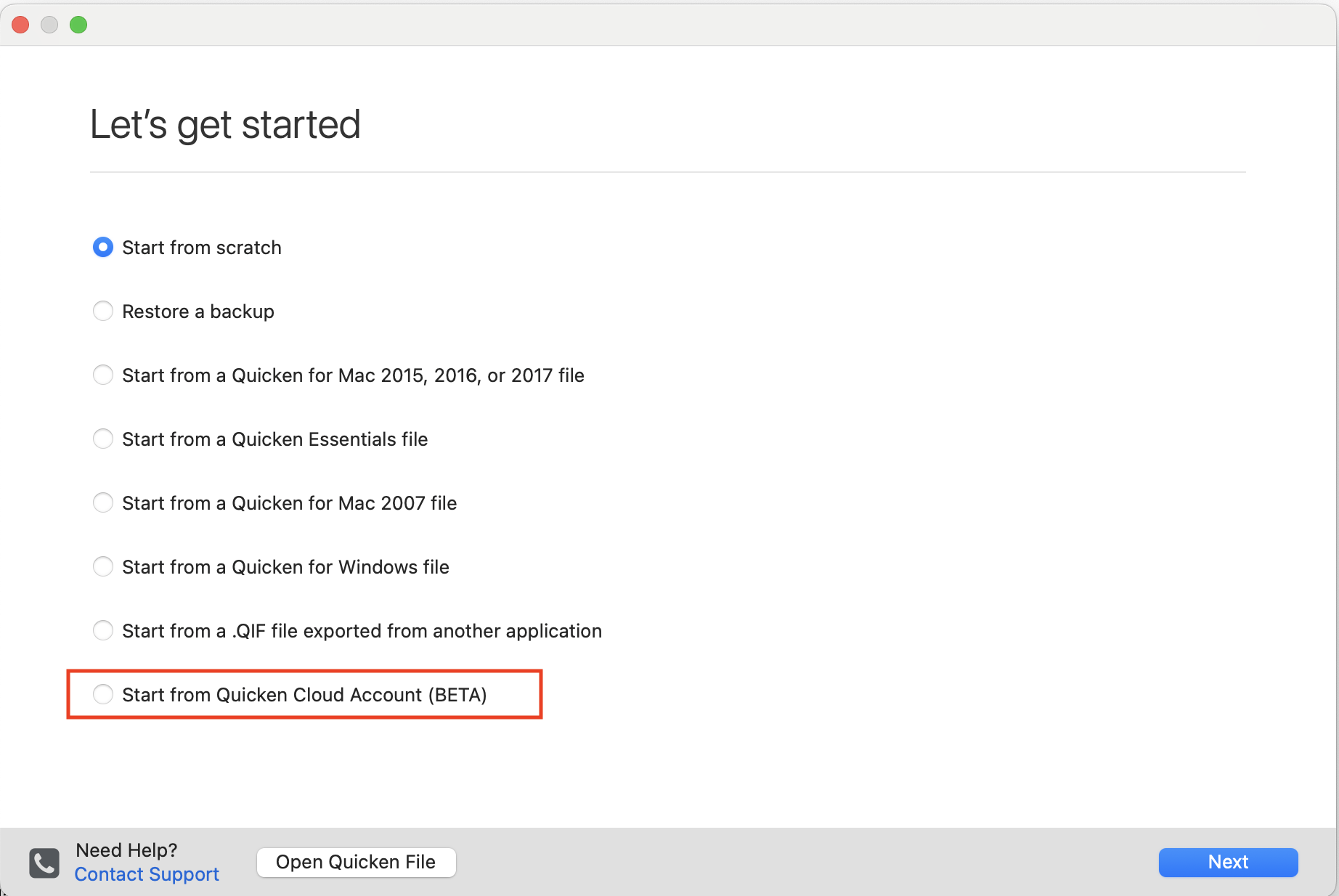This screenshot has width=1339, height=896.
Task: Click the phone support icon
Action: coord(43,863)
